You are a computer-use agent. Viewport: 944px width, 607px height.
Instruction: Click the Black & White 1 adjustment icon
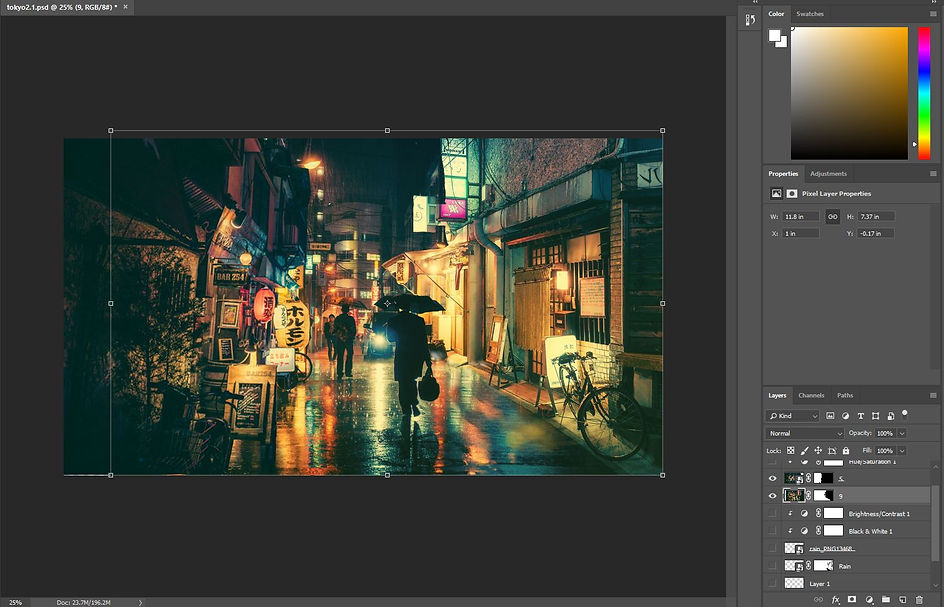pyautogui.click(x=804, y=531)
